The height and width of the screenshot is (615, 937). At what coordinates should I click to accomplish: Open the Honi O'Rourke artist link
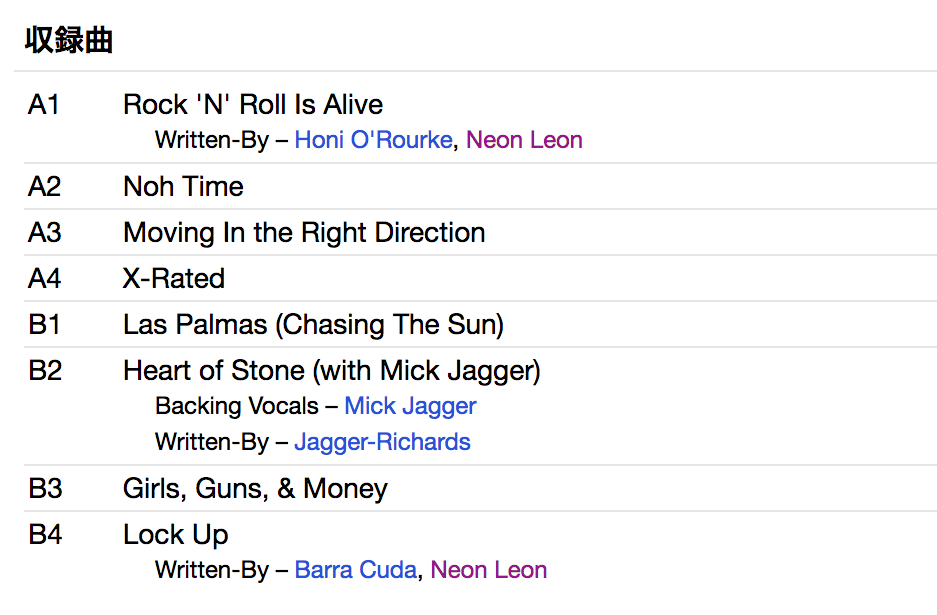click(373, 140)
